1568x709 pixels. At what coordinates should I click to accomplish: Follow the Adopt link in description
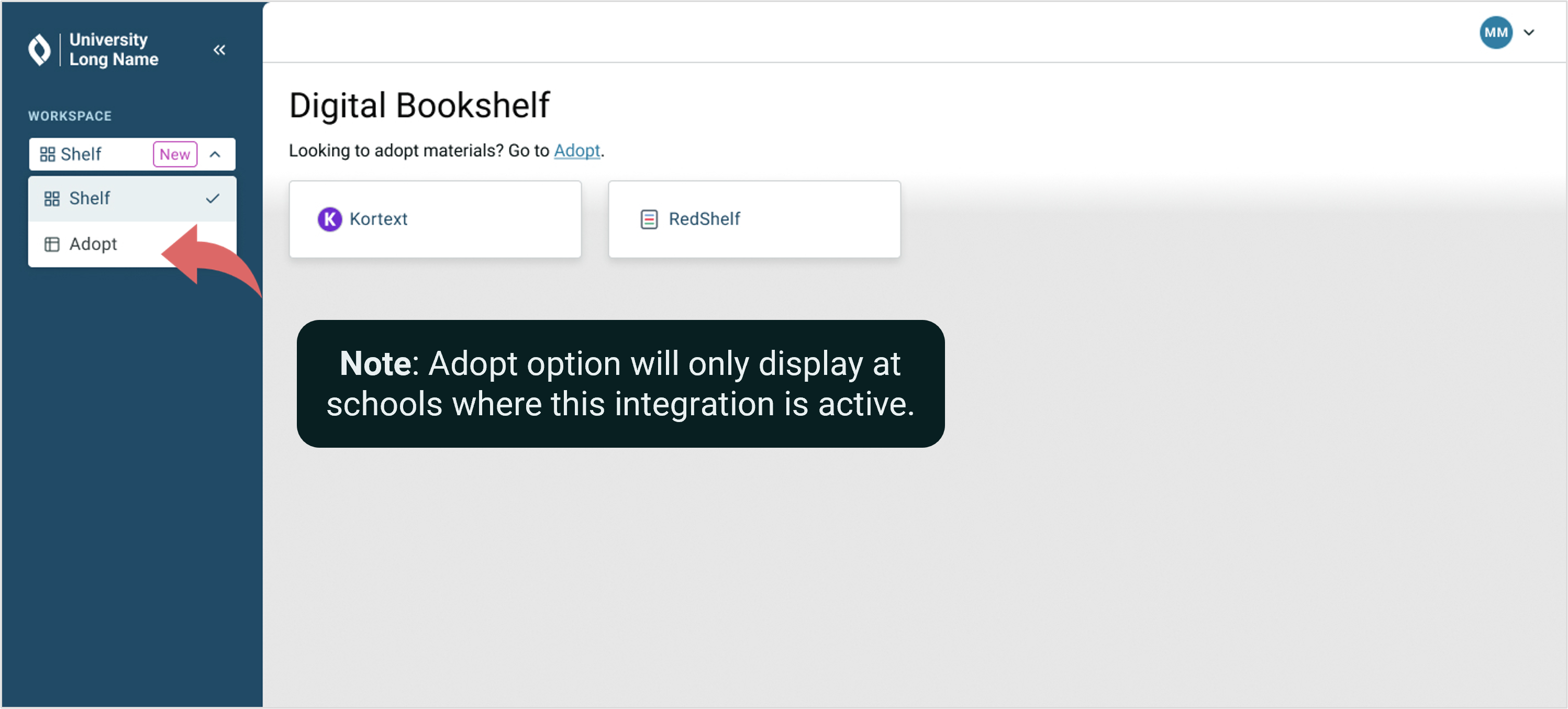click(576, 150)
